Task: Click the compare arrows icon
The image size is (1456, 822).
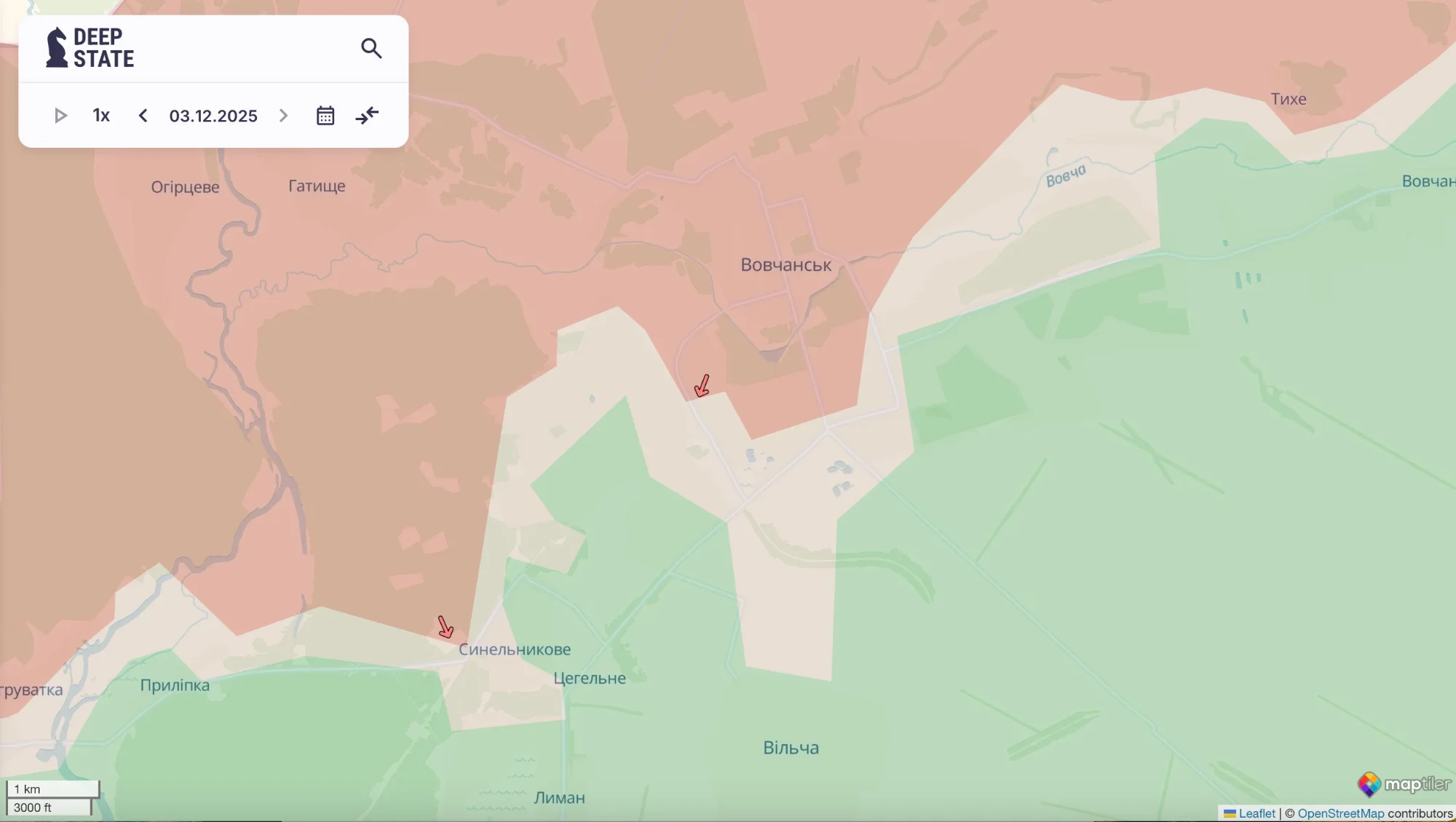Action: 367,116
